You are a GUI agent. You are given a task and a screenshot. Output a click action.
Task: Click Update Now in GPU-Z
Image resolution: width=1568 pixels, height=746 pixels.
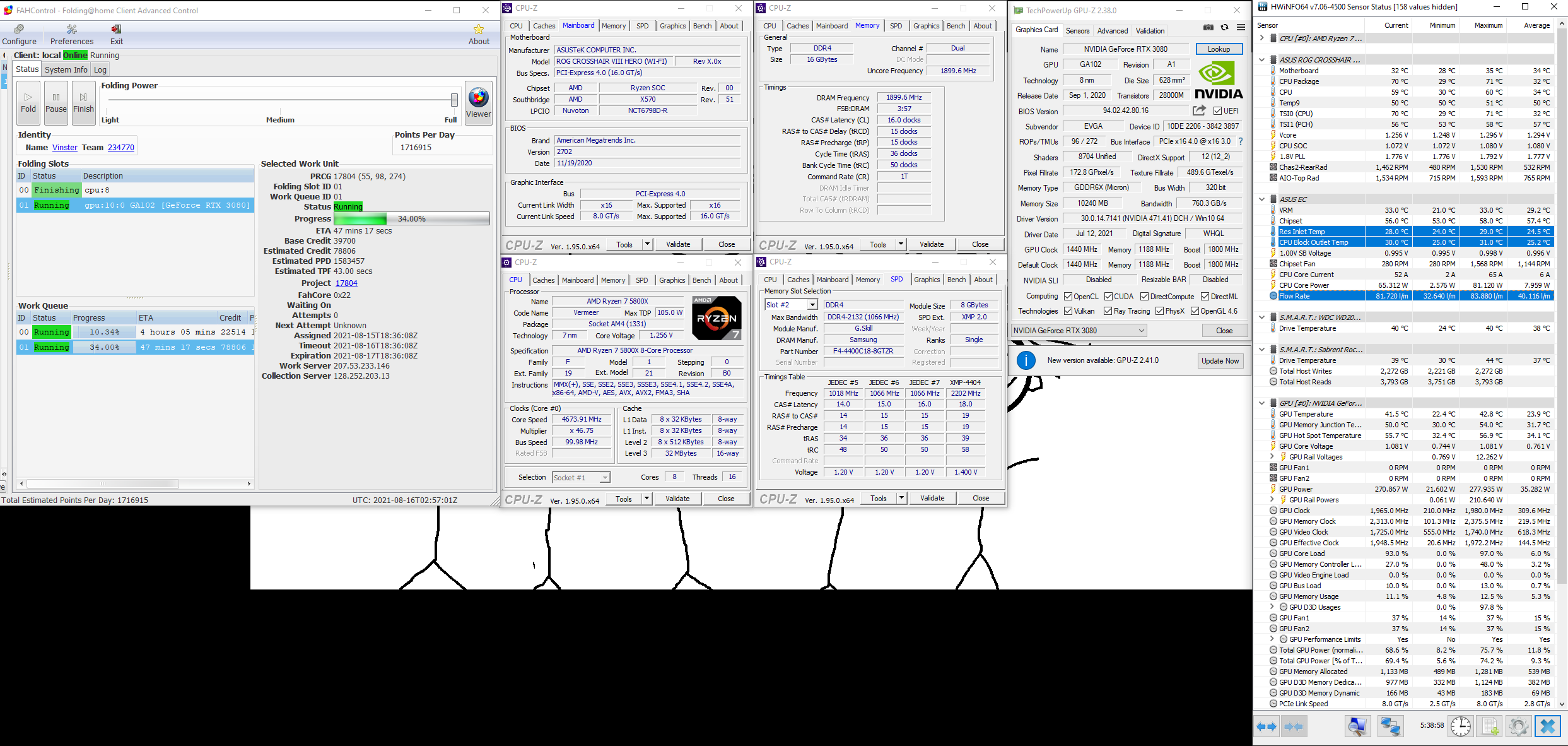[1220, 360]
